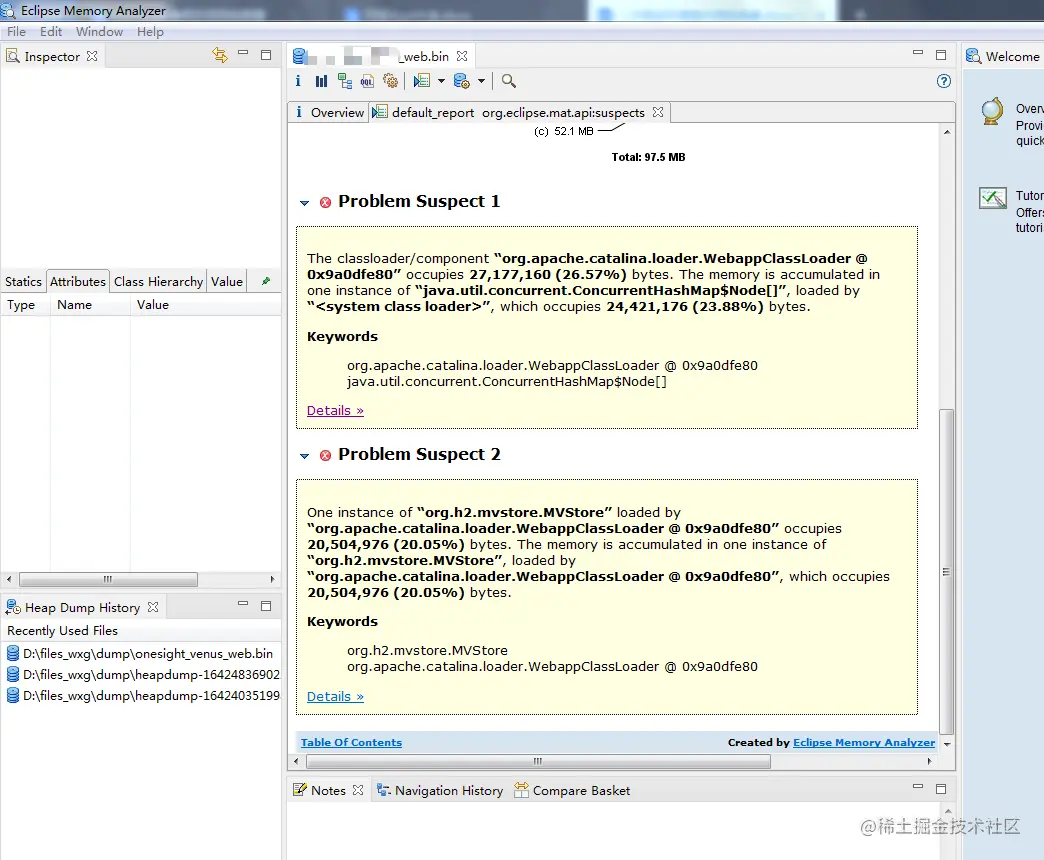Open Details link for Problem Suspect 2
Viewport: 1044px width, 860px height.
[335, 696]
